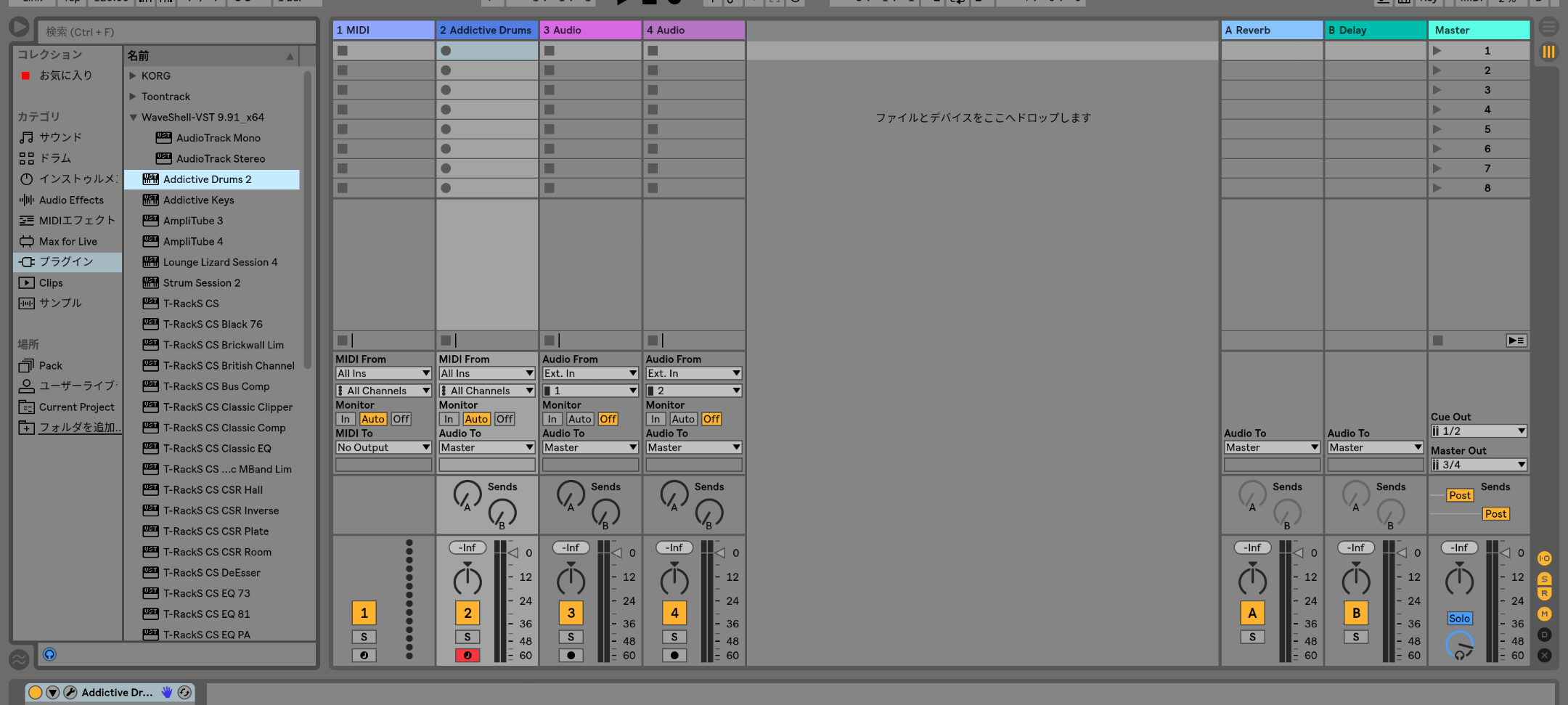Show the I-O section toggle icon
Image resolution: width=1568 pixels, height=705 pixels.
pos(1545,558)
